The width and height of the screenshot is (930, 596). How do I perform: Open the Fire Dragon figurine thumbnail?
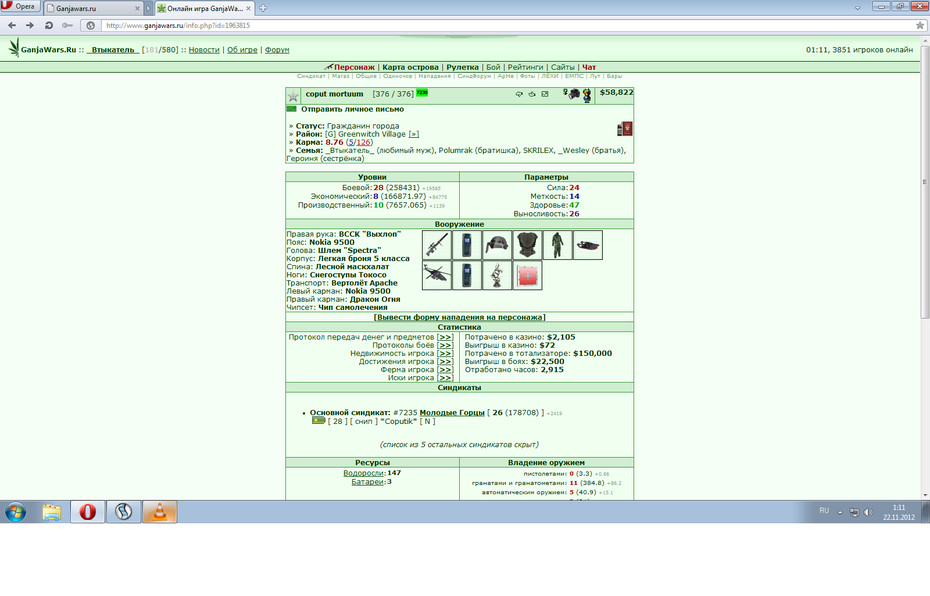click(x=497, y=275)
